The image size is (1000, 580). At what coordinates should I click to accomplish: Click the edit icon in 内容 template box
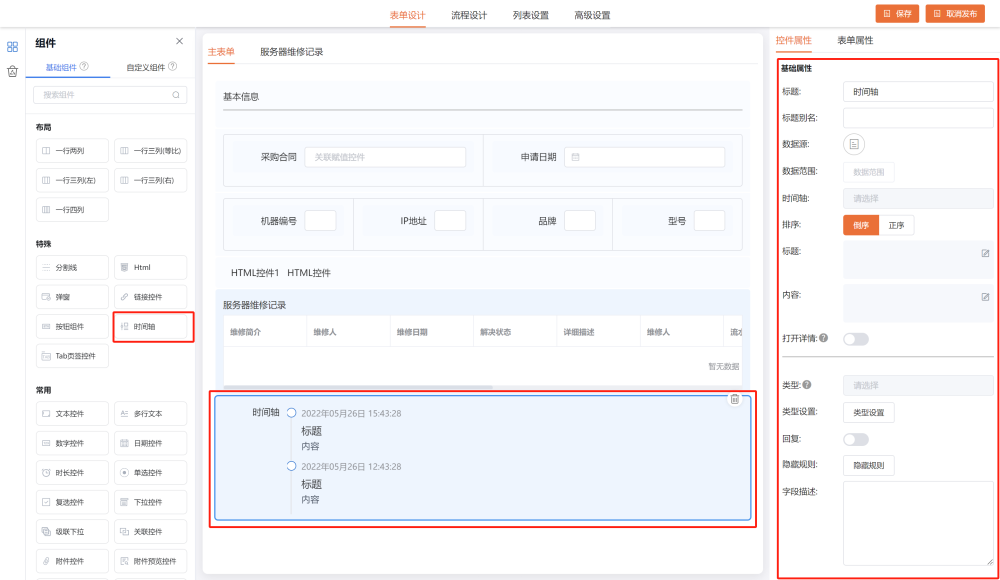[x=985, y=297]
